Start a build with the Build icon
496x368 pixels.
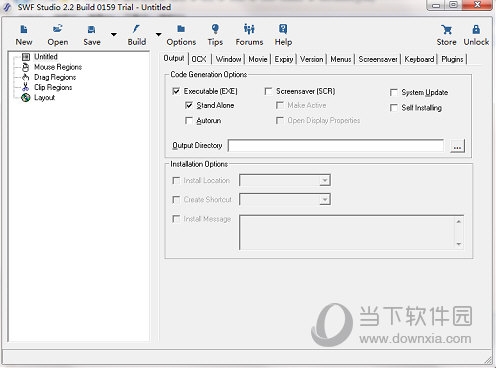click(137, 35)
